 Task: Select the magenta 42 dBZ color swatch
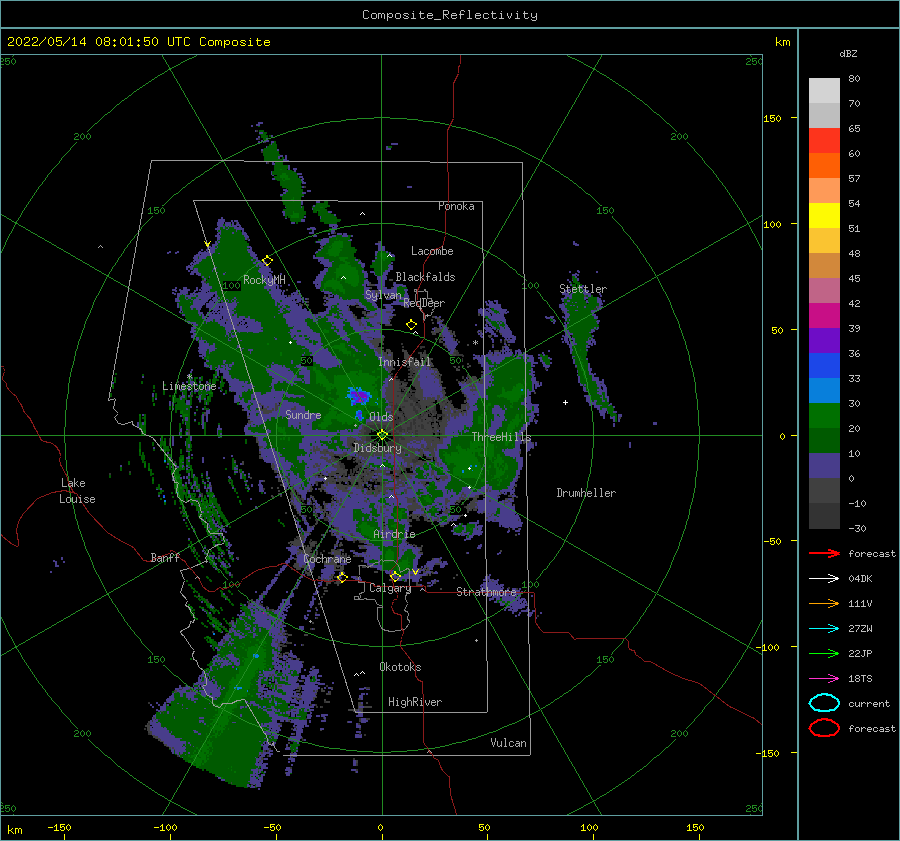824,316
